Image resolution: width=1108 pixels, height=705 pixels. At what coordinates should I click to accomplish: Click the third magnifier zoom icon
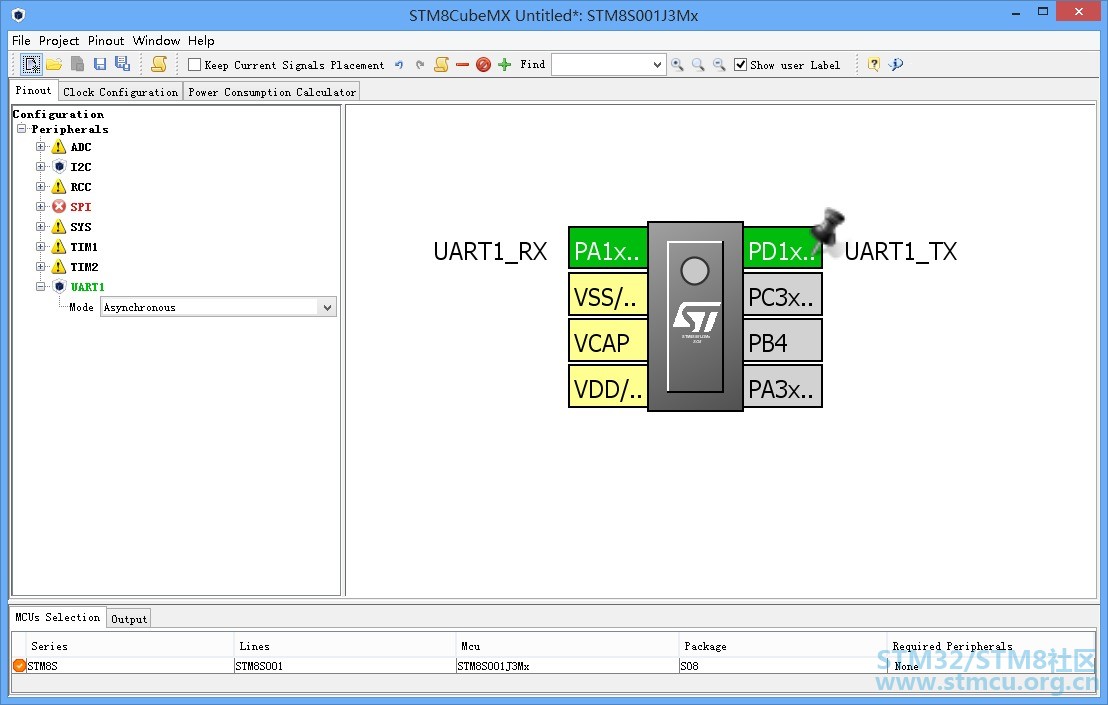(719, 65)
